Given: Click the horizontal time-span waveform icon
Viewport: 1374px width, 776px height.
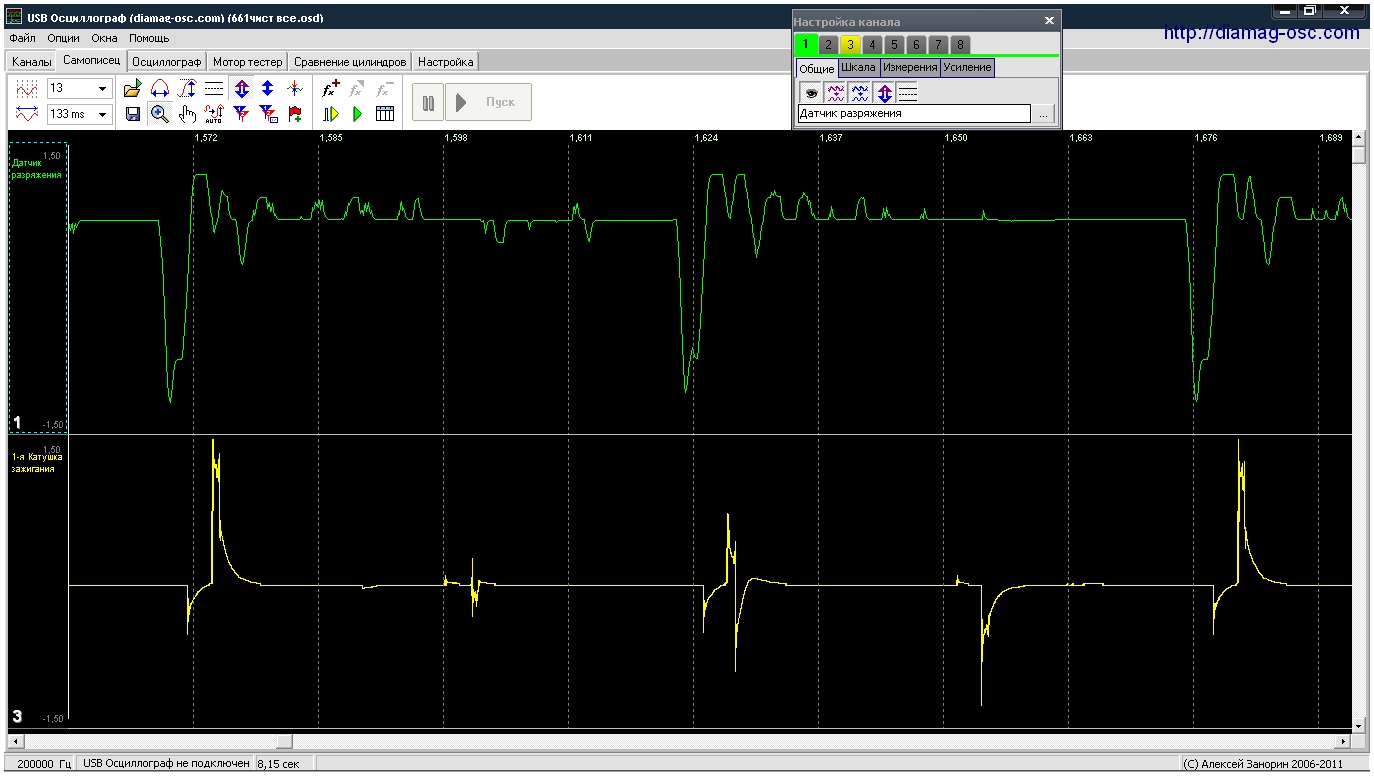Looking at the screenshot, I should (x=27, y=114).
